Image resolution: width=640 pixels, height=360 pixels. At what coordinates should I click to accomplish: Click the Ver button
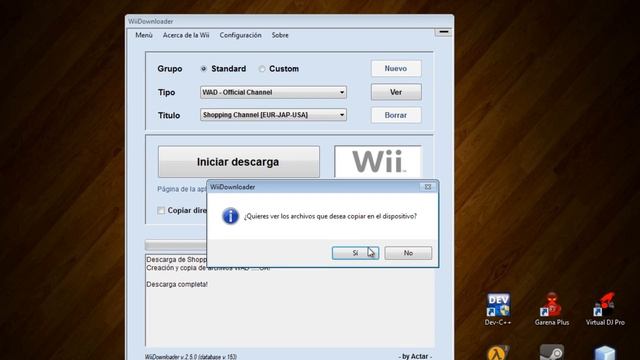click(396, 92)
